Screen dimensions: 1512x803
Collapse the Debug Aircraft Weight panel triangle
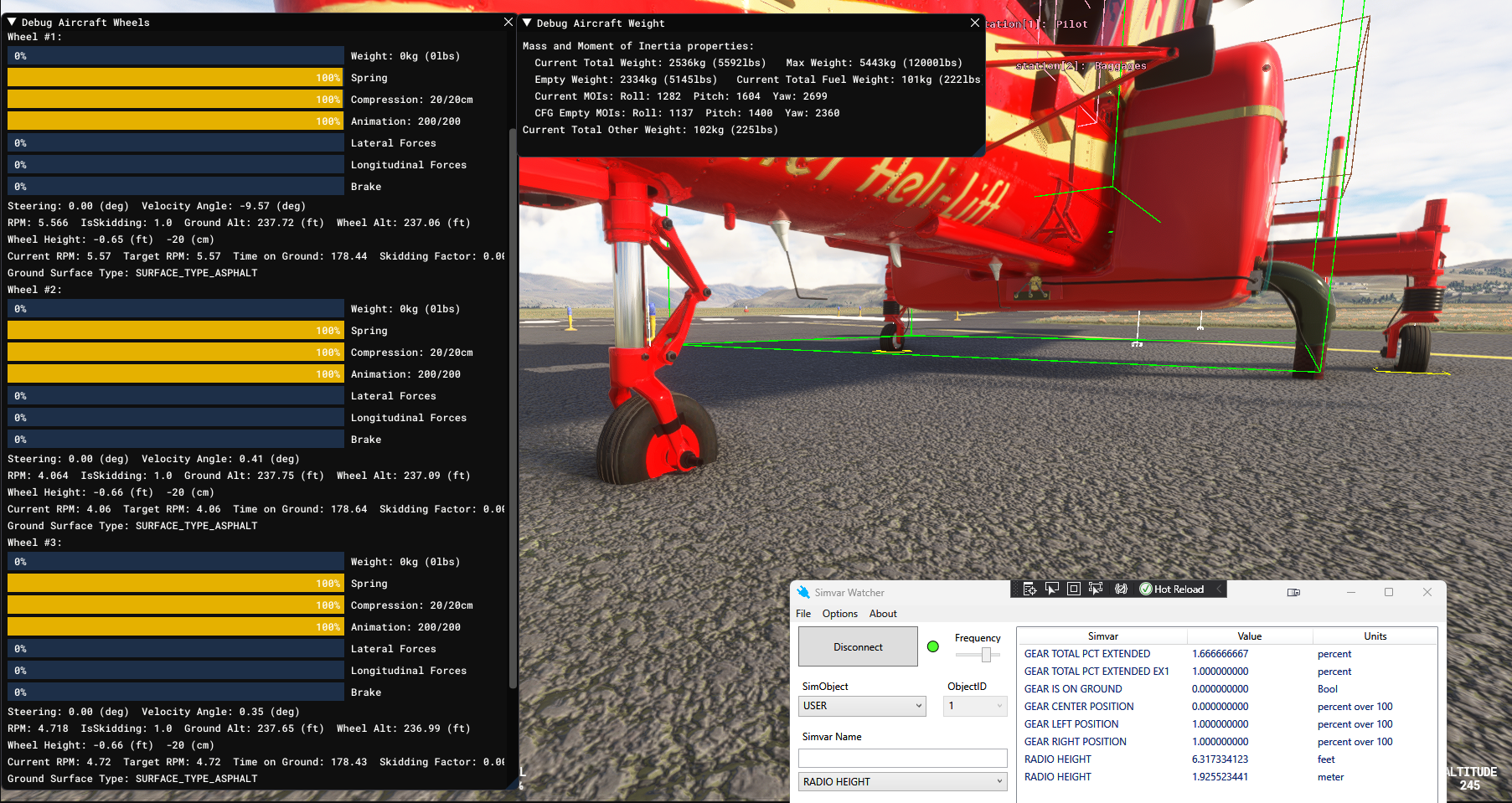point(527,23)
